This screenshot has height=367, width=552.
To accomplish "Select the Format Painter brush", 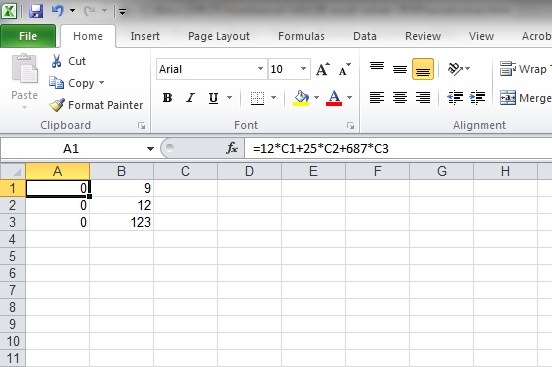I will [x=57, y=105].
